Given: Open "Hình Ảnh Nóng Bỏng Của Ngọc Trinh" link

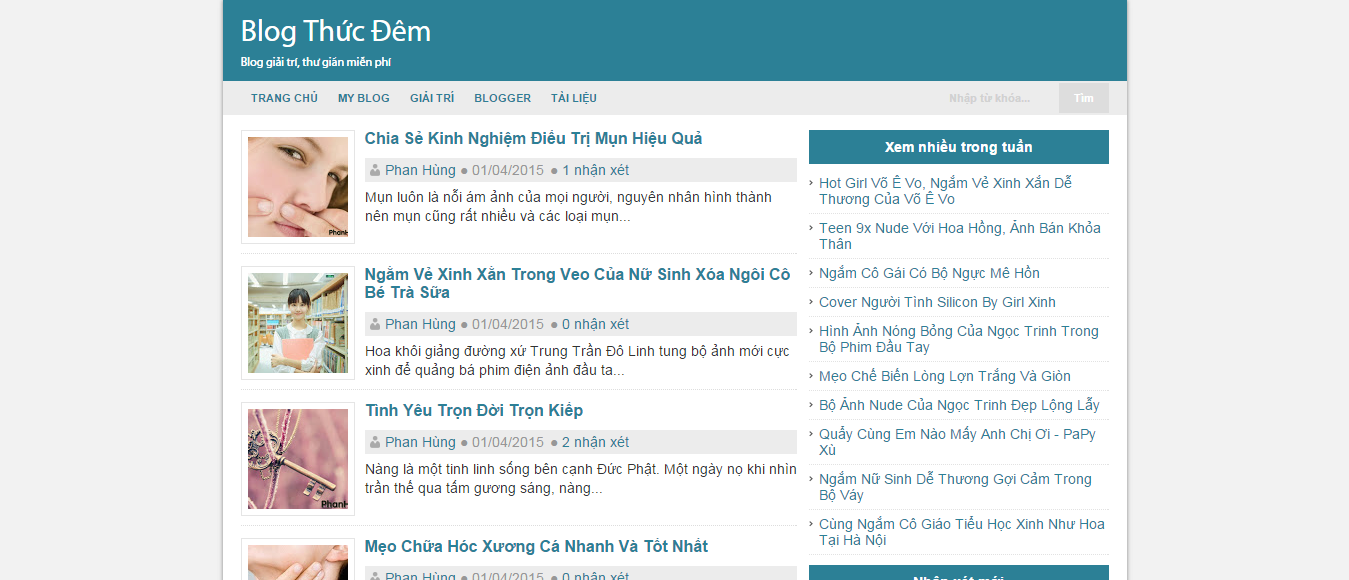Looking at the screenshot, I should point(958,339).
